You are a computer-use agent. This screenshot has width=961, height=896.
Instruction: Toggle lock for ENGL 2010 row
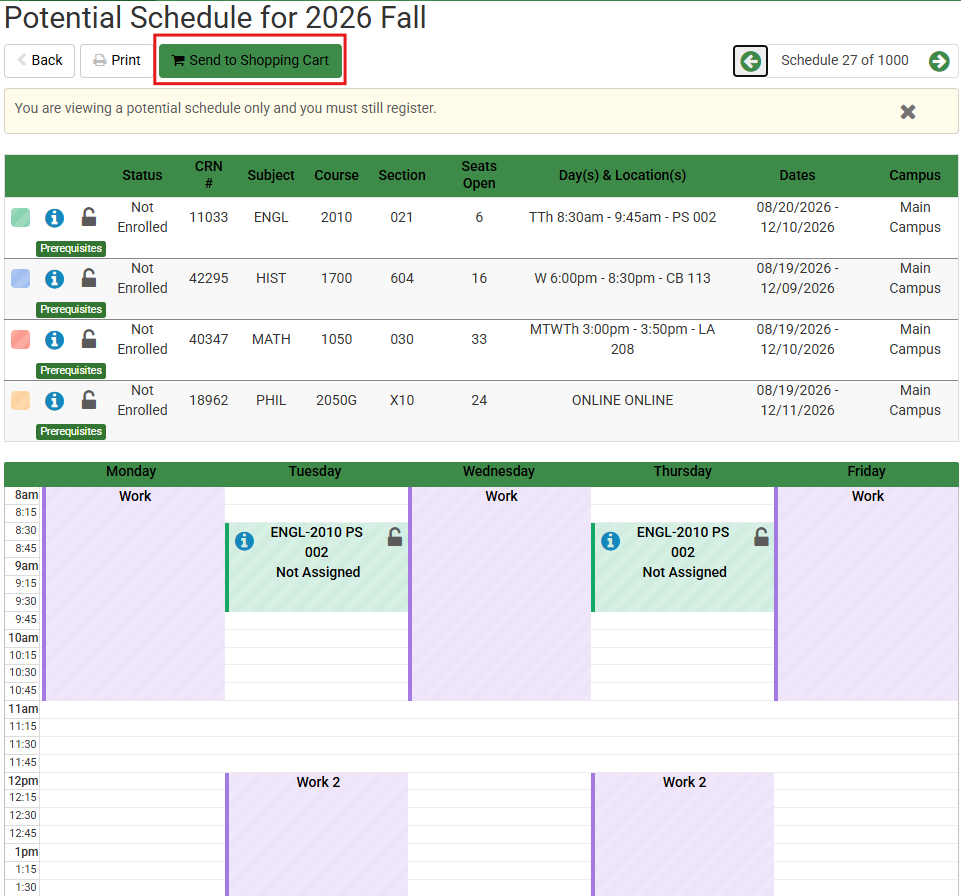pyautogui.click(x=89, y=217)
